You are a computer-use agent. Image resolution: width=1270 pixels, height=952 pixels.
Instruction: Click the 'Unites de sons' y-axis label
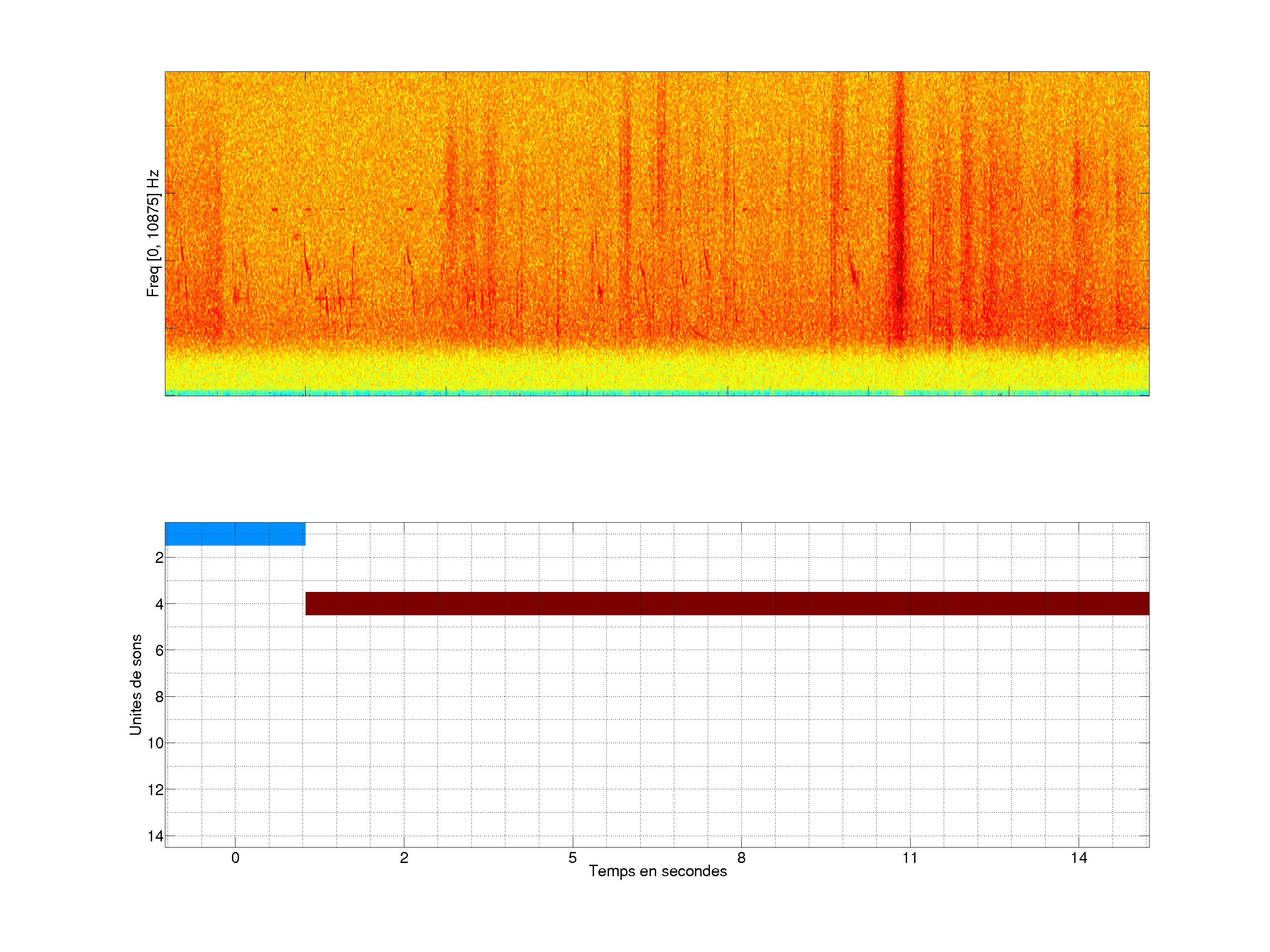(135, 684)
